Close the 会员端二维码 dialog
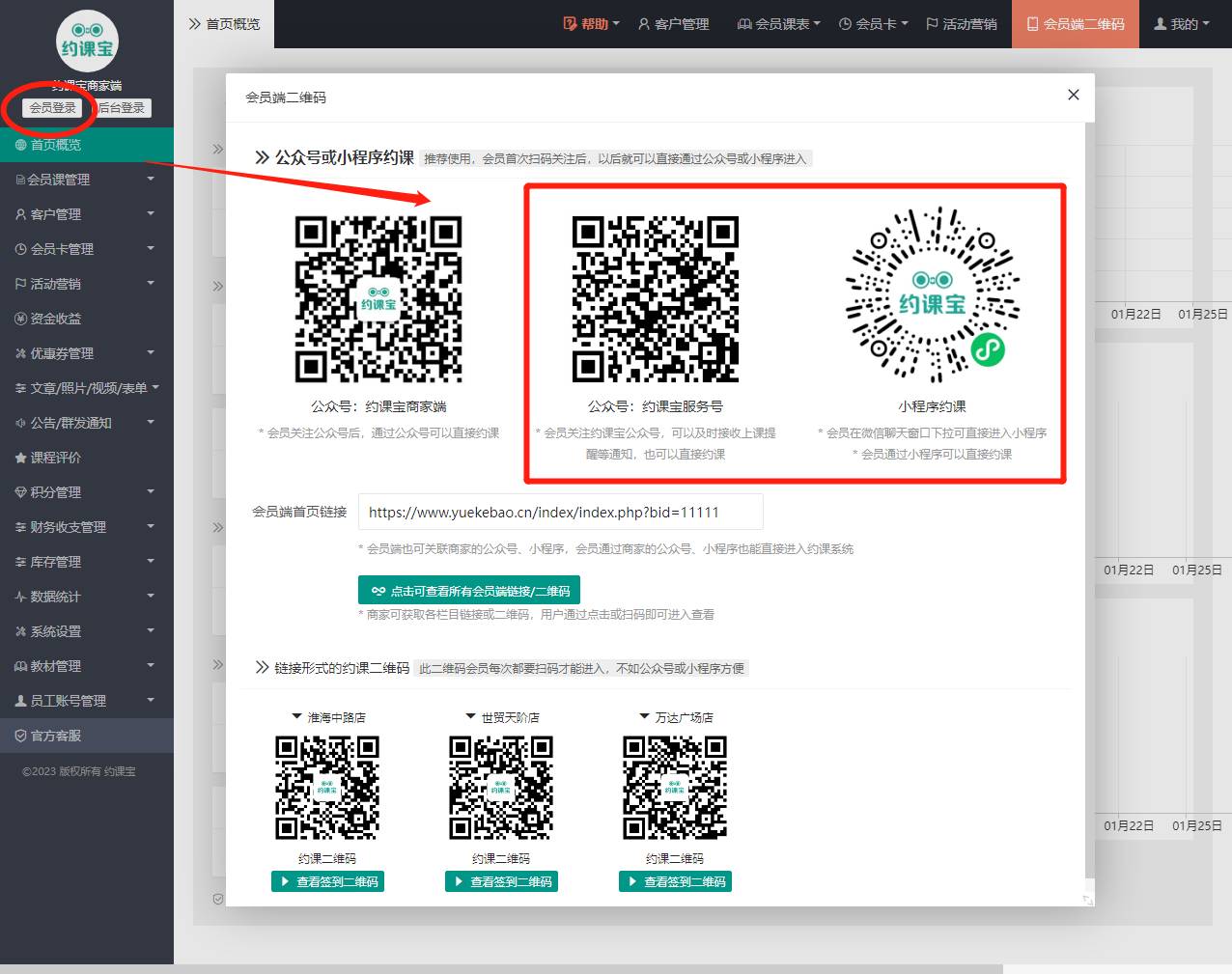The image size is (1232, 974). [x=1073, y=95]
